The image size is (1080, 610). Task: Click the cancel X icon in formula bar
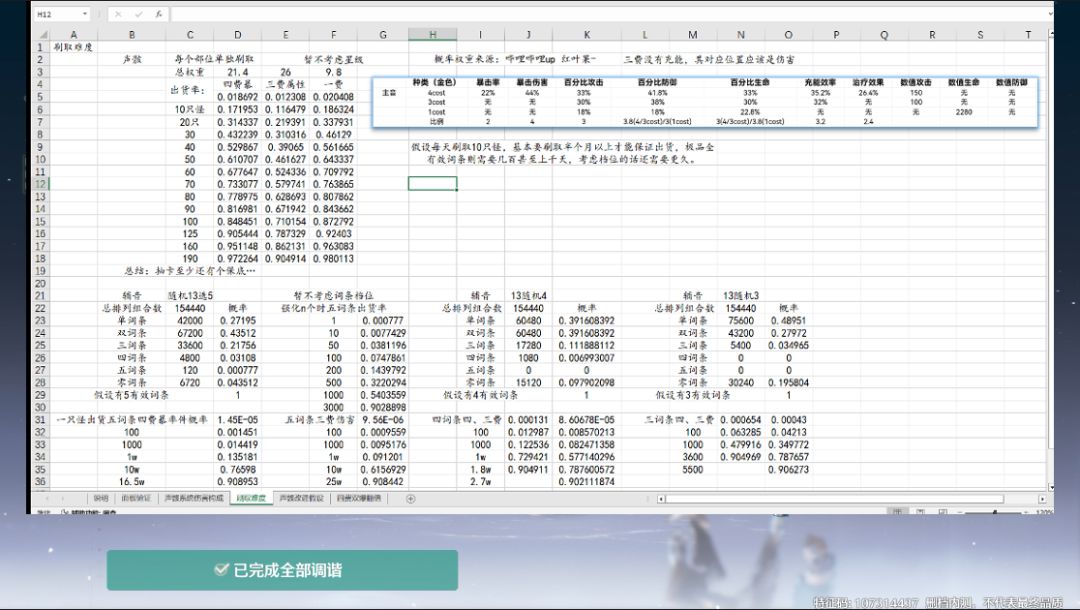pos(118,14)
